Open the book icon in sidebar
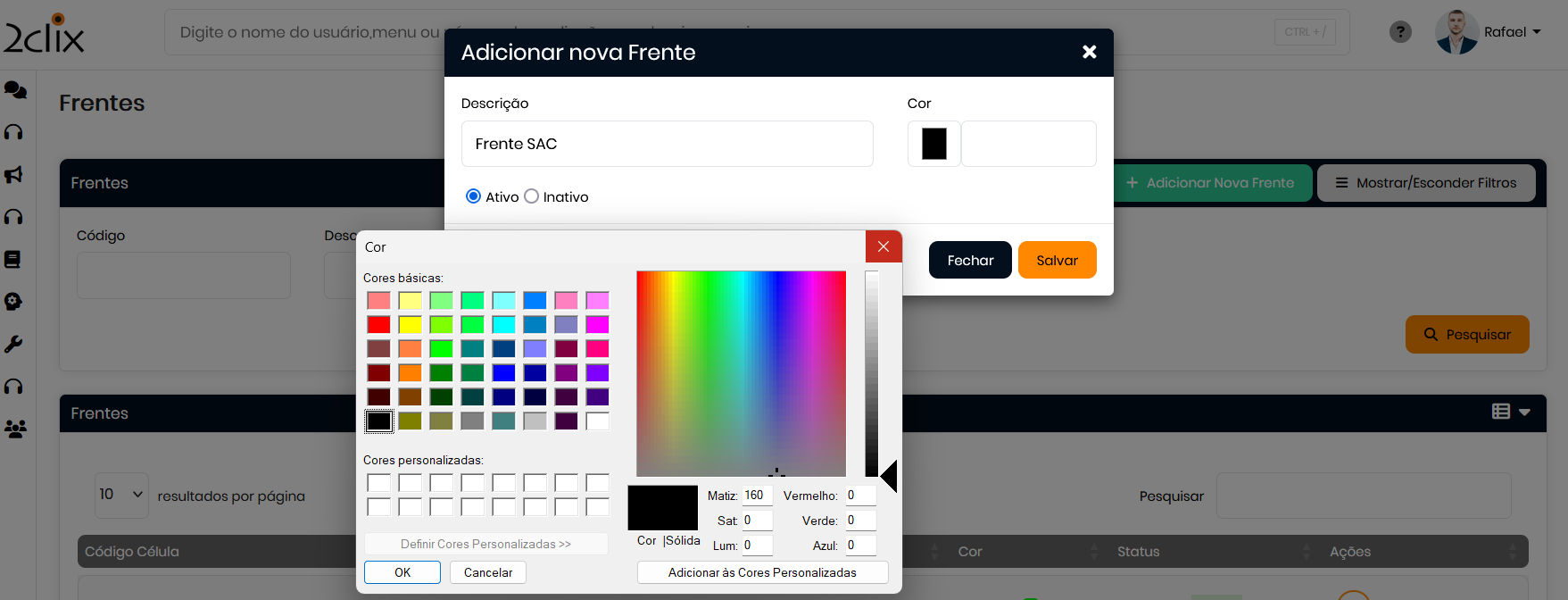 (13, 259)
